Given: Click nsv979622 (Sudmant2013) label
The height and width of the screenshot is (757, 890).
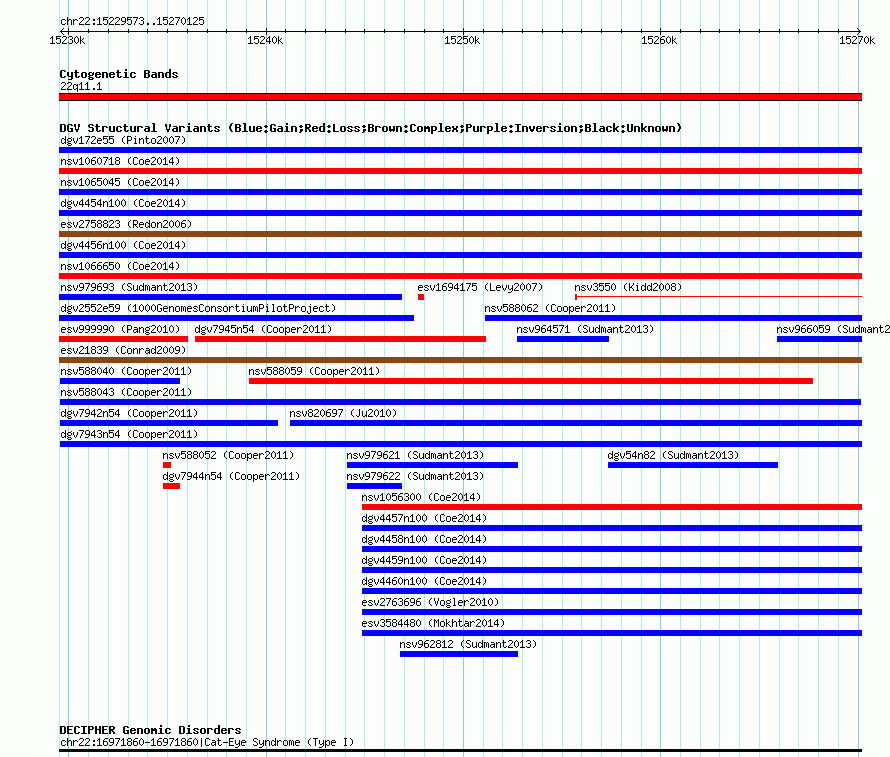Looking at the screenshot, I should click(415, 476).
